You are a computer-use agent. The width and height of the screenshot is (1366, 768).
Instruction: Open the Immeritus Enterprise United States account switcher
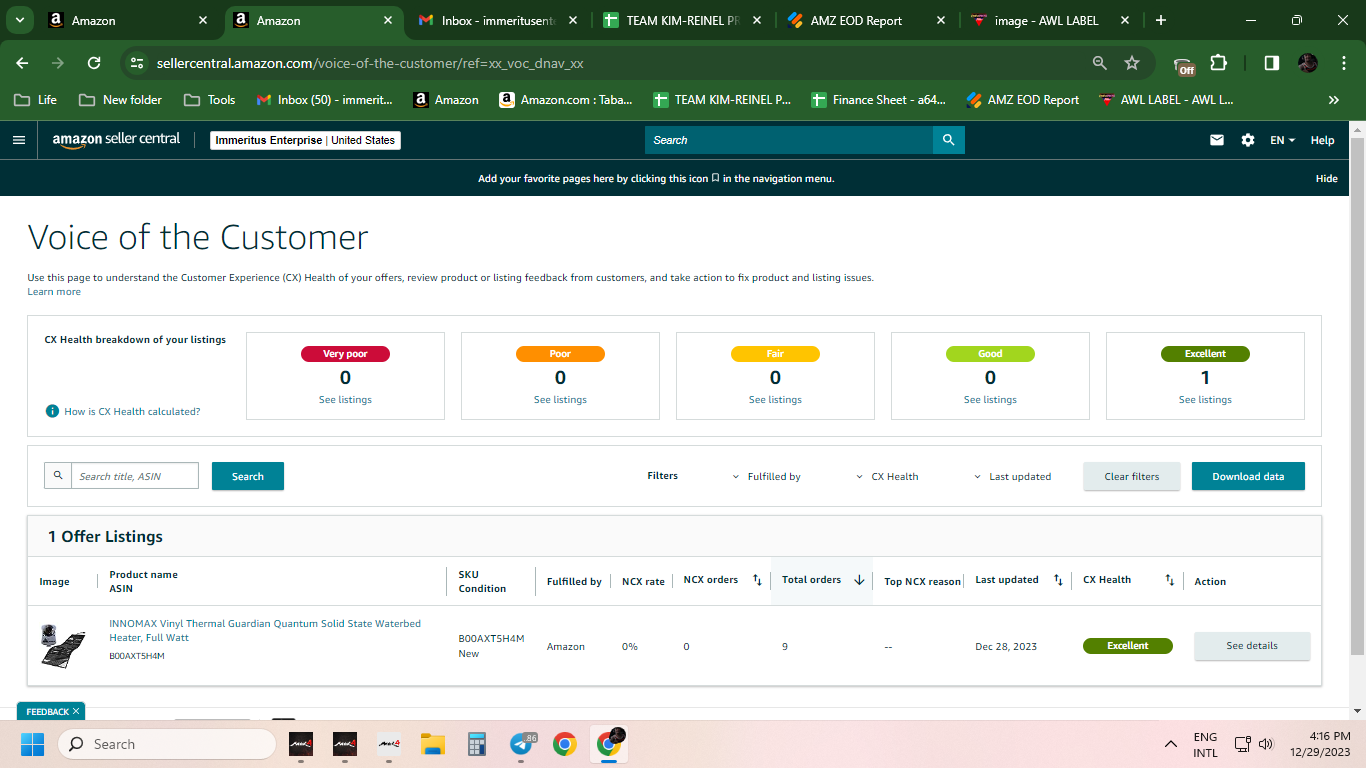(x=306, y=140)
